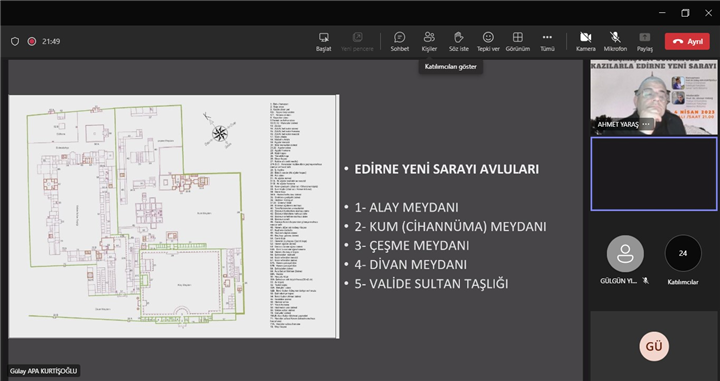
Task: Click the shield security icon
Action: (15, 41)
